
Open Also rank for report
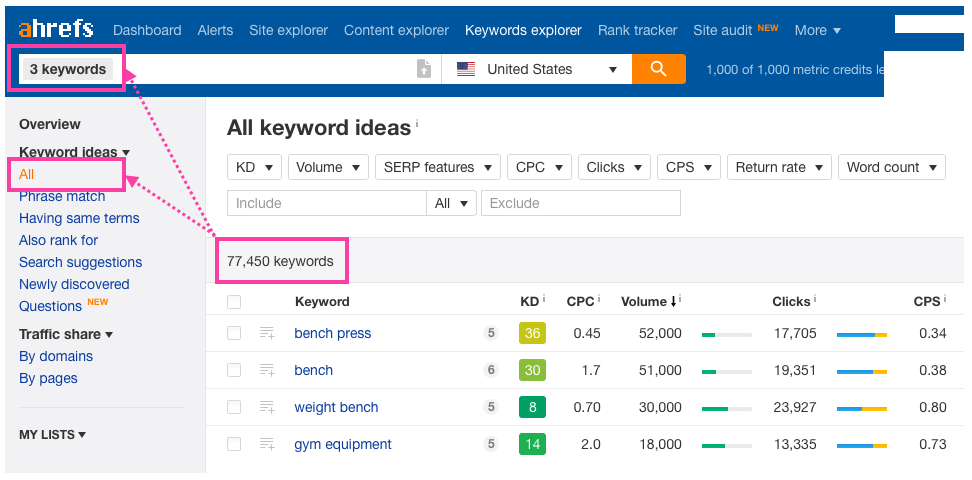coord(58,240)
